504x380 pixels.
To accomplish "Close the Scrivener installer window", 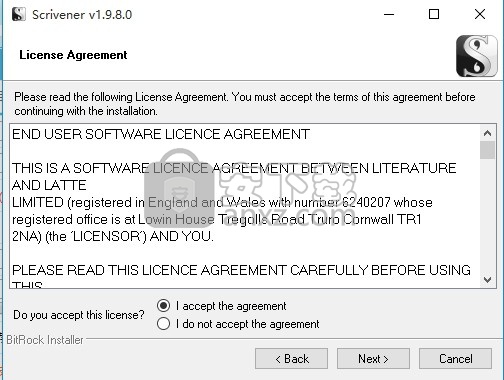I will click(480, 14).
